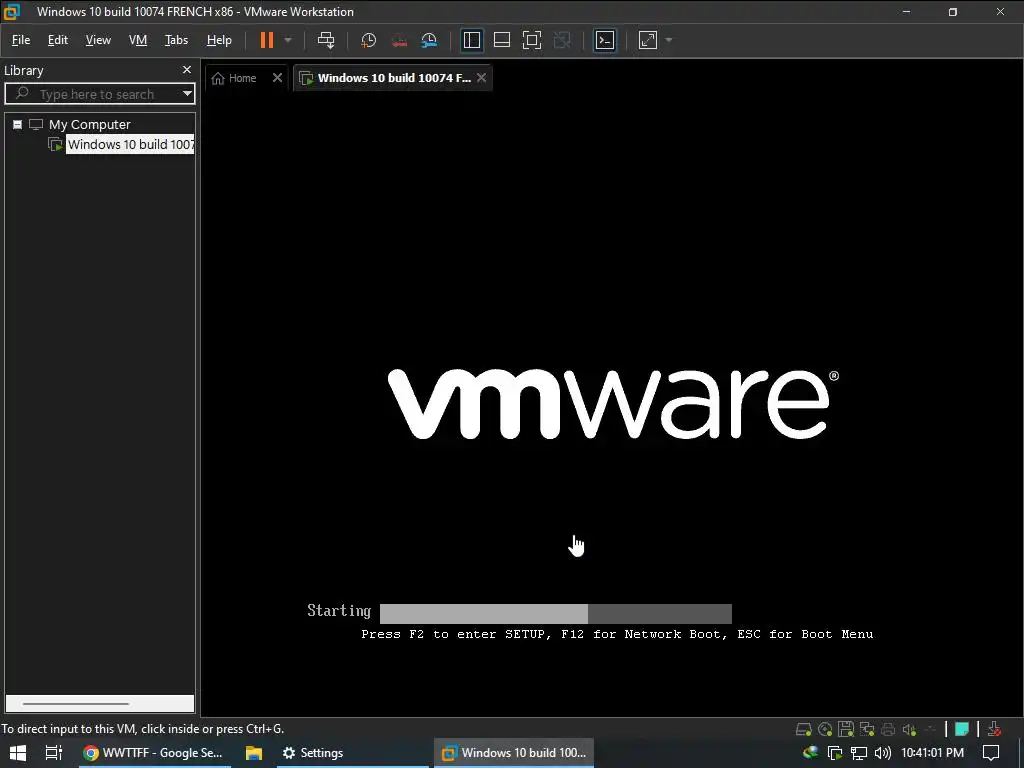Image resolution: width=1024 pixels, height=768 pixels.
Task: Click the volume speaker tray icon
Action: click(883, 753)
